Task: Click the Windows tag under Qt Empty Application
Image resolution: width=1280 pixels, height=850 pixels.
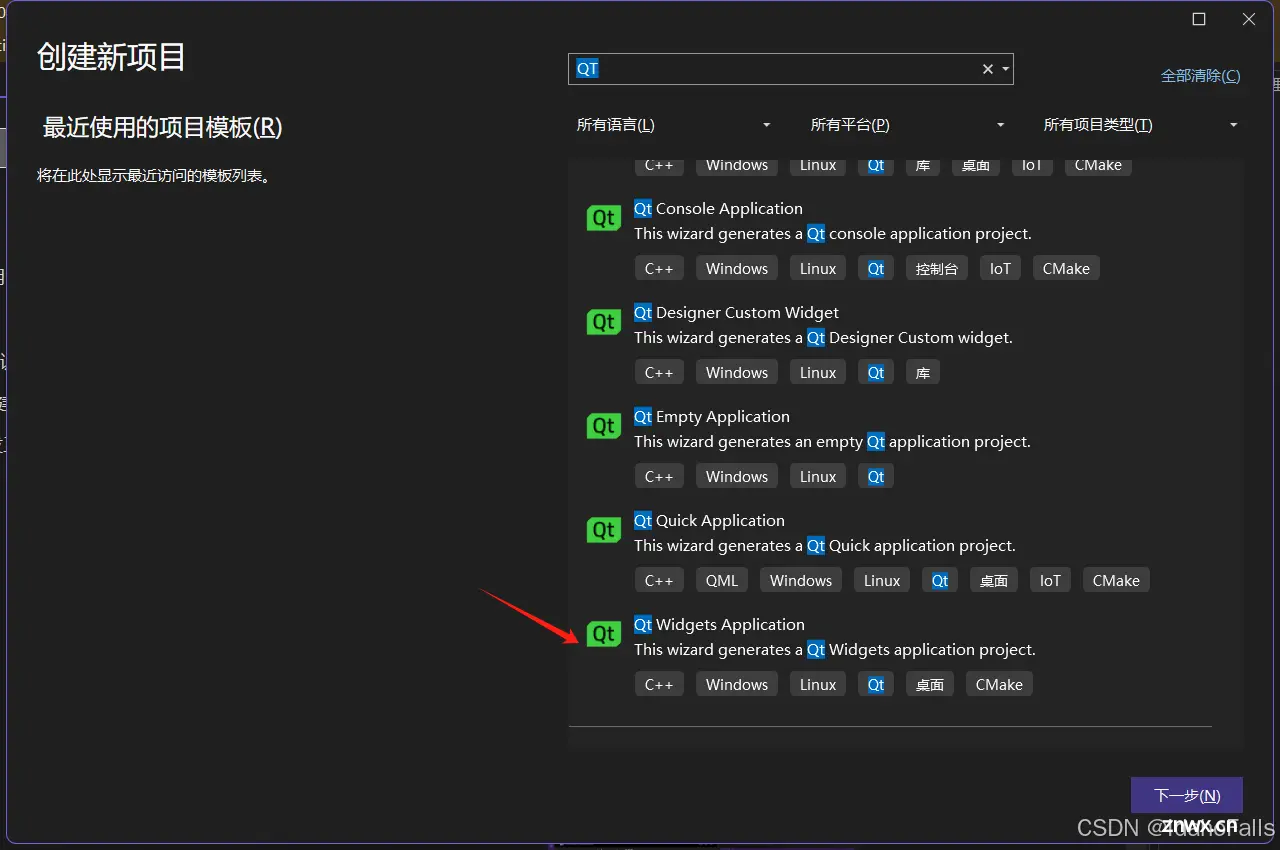Action: 737,477
